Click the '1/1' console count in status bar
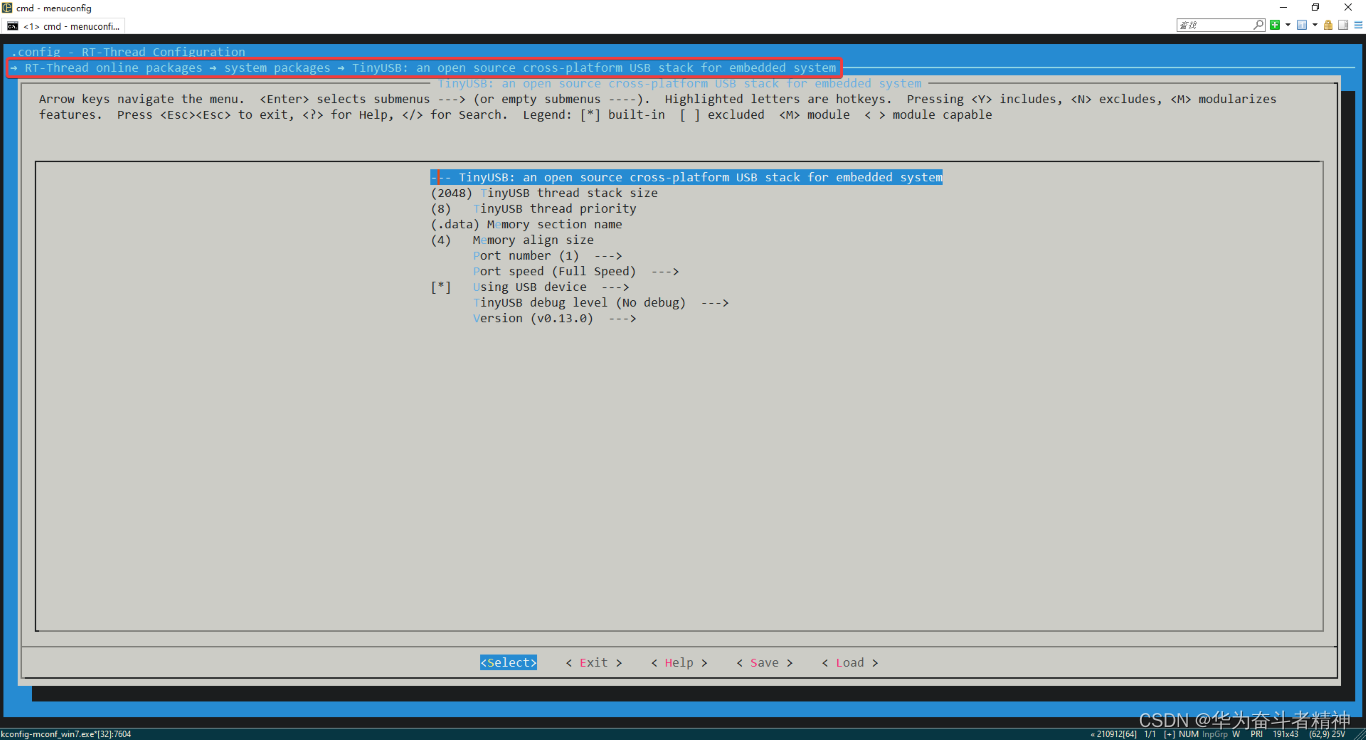Image resolution: width=1366 pixels, height=740 pixels. pos(1150,734)
